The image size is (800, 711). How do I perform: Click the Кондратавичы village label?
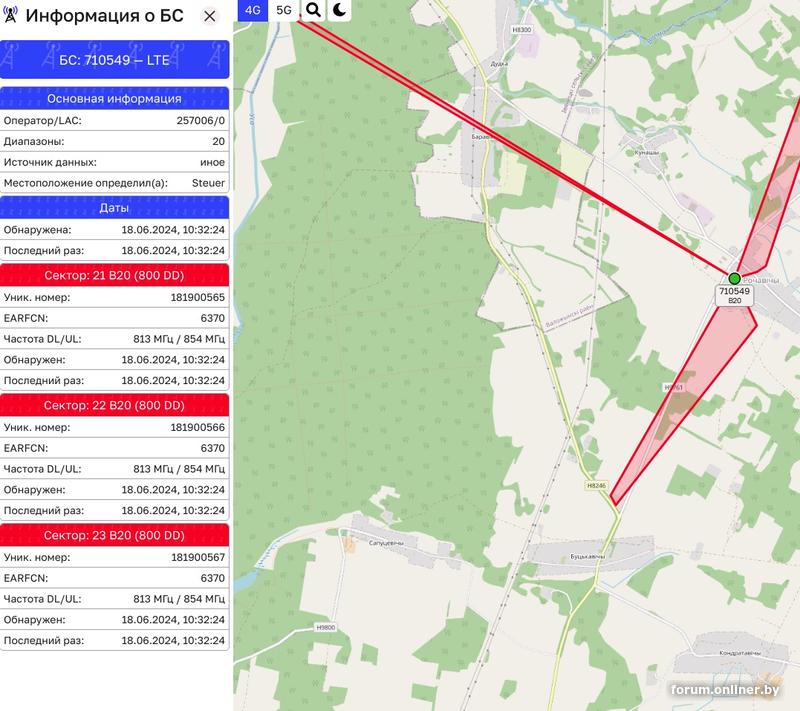[x=740, y=652]
